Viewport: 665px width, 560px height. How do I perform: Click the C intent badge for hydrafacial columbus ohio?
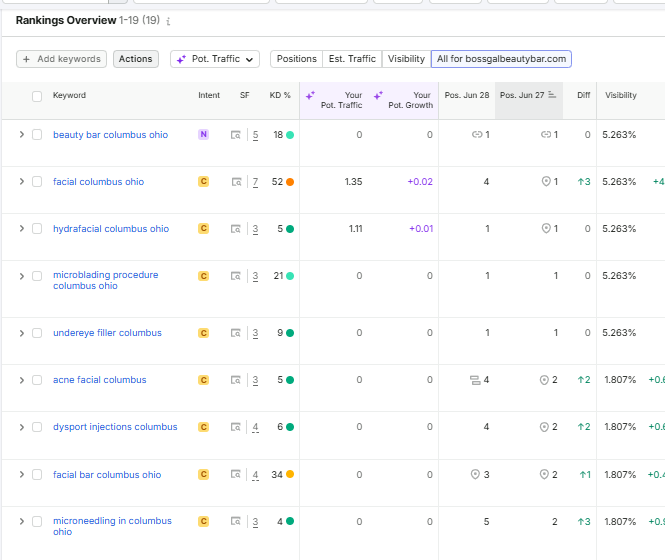pyautogui.click(x=204, y=229)
